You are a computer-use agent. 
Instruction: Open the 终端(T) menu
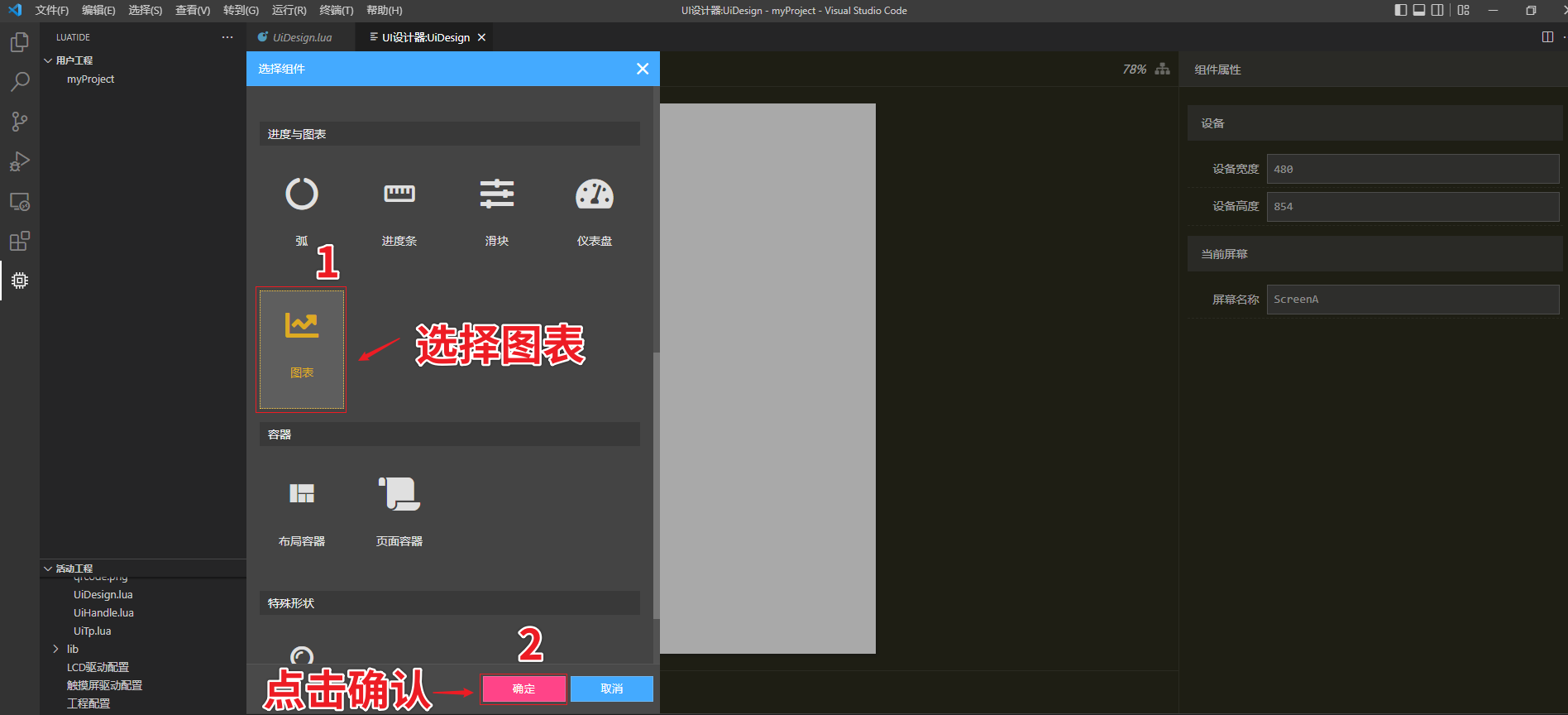(x=336, y=11)
